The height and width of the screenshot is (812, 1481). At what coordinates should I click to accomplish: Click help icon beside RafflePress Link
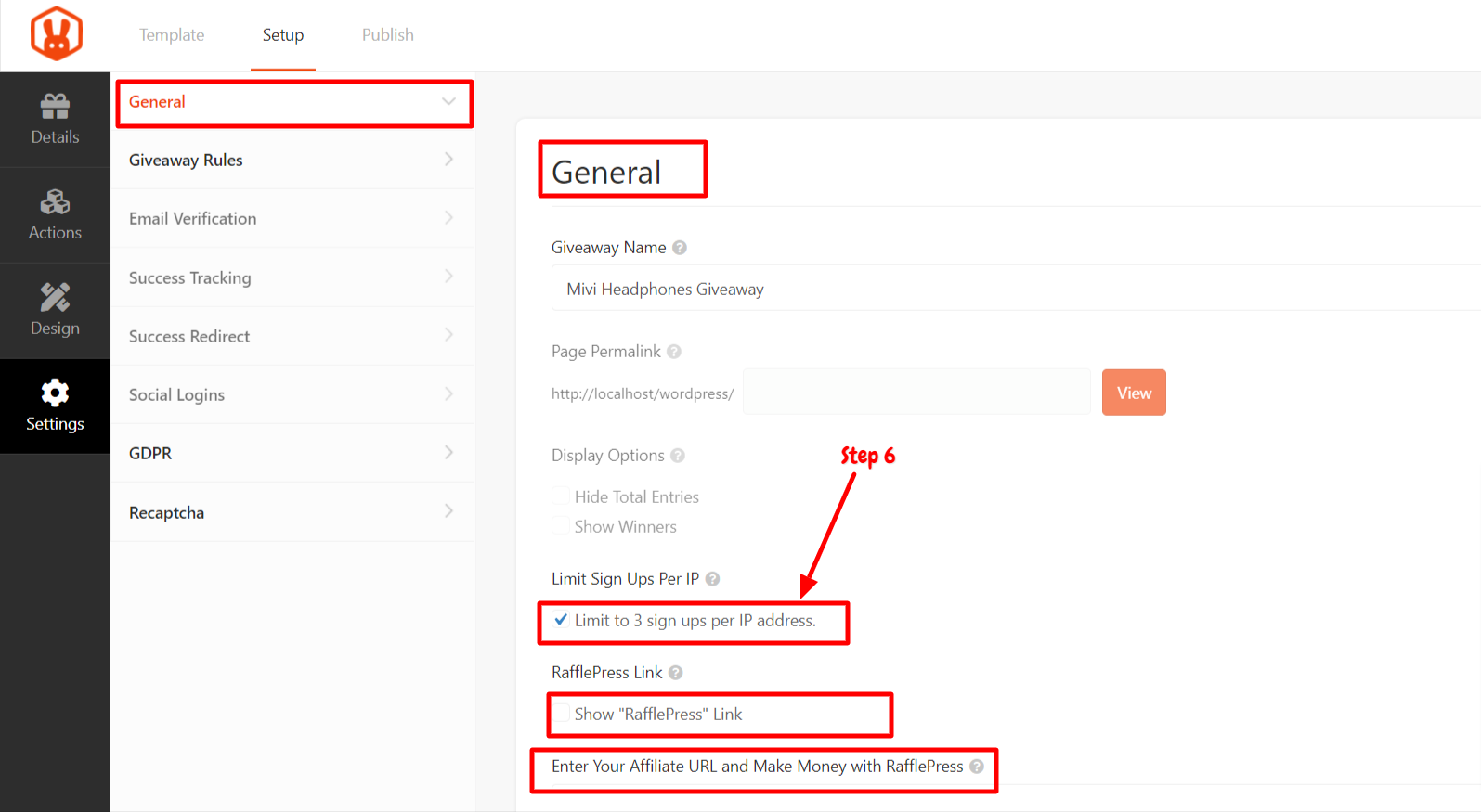[676, 673]
